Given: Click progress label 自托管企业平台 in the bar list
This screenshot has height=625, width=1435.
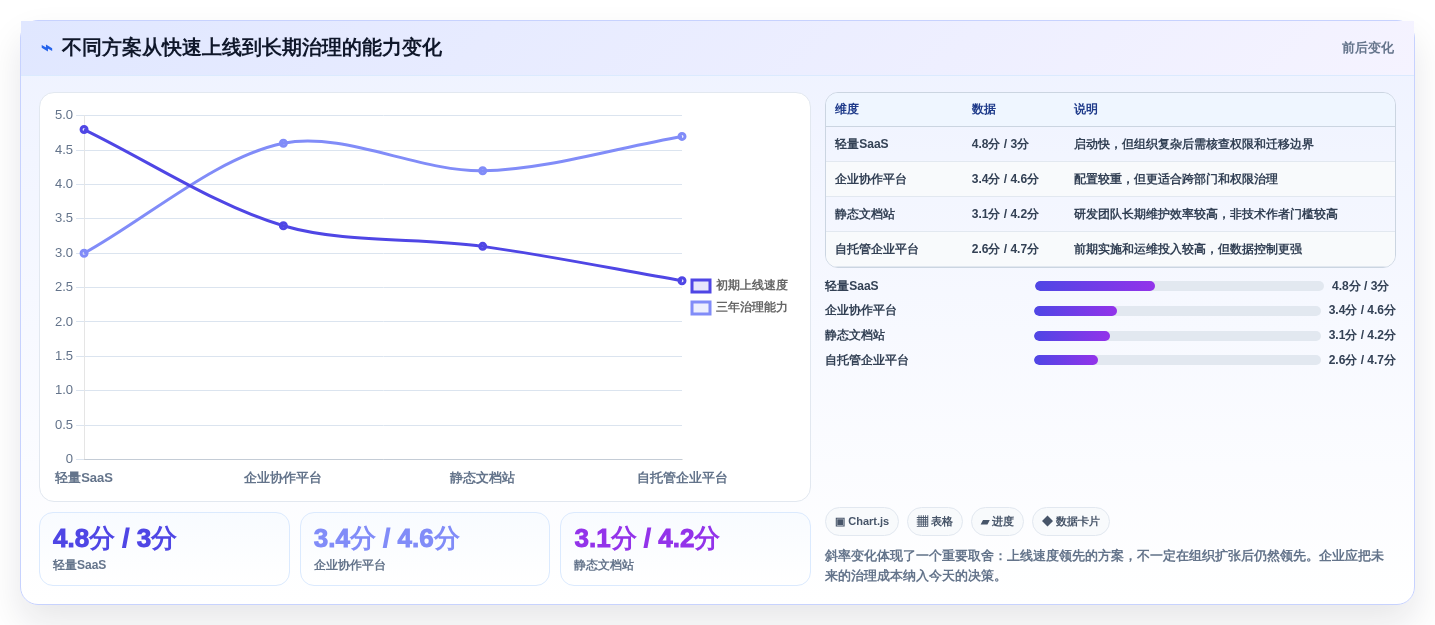Looking at the screenshot, I should pyautogui.click(x=867, y=360).
